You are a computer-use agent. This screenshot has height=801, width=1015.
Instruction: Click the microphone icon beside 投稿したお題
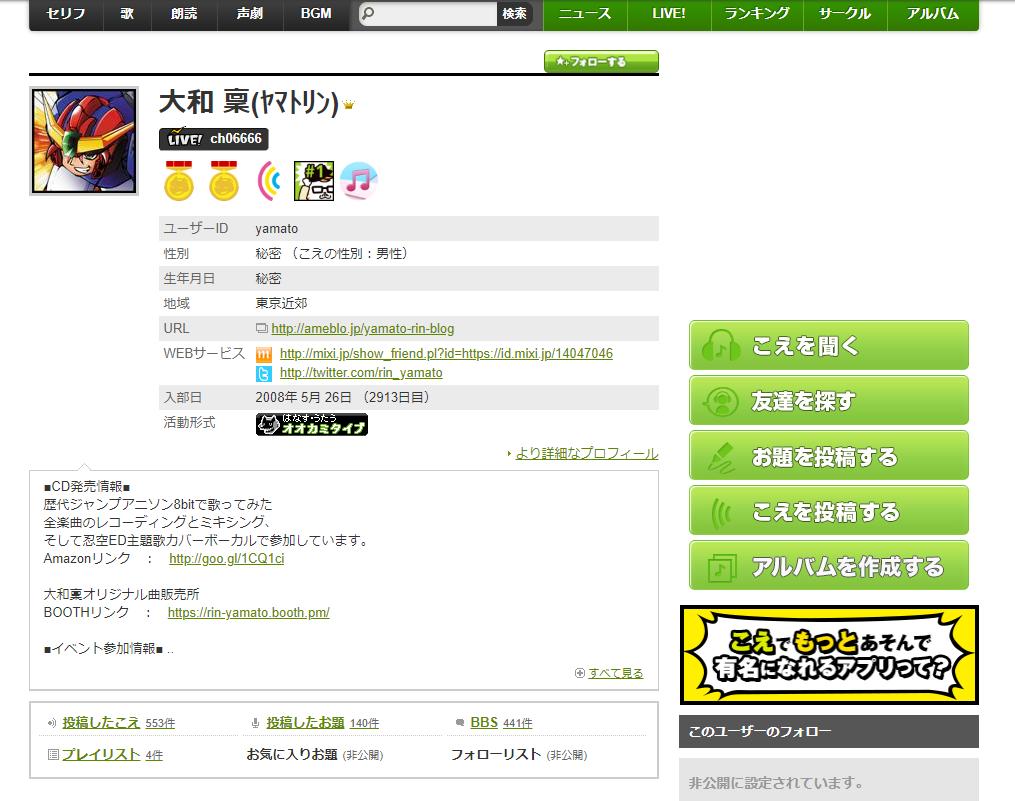255,723
